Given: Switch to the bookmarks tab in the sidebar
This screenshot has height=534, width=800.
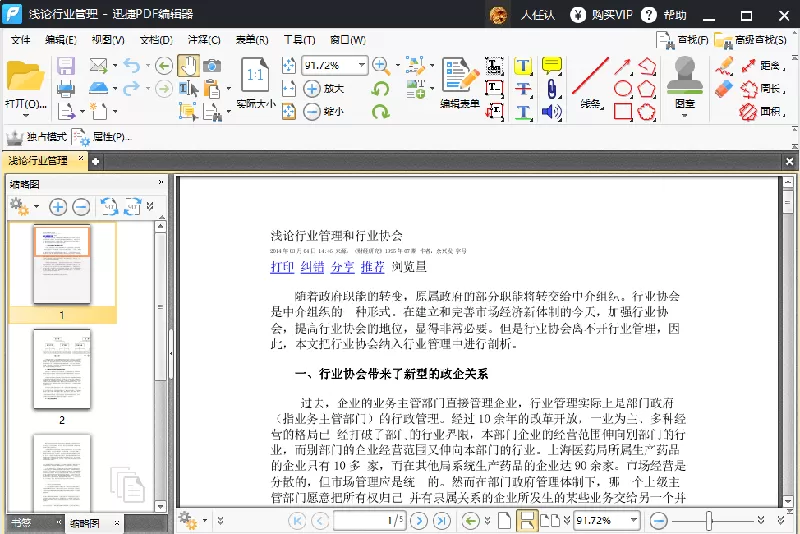Looking at the screenshot, I should [x=21, y=523].
